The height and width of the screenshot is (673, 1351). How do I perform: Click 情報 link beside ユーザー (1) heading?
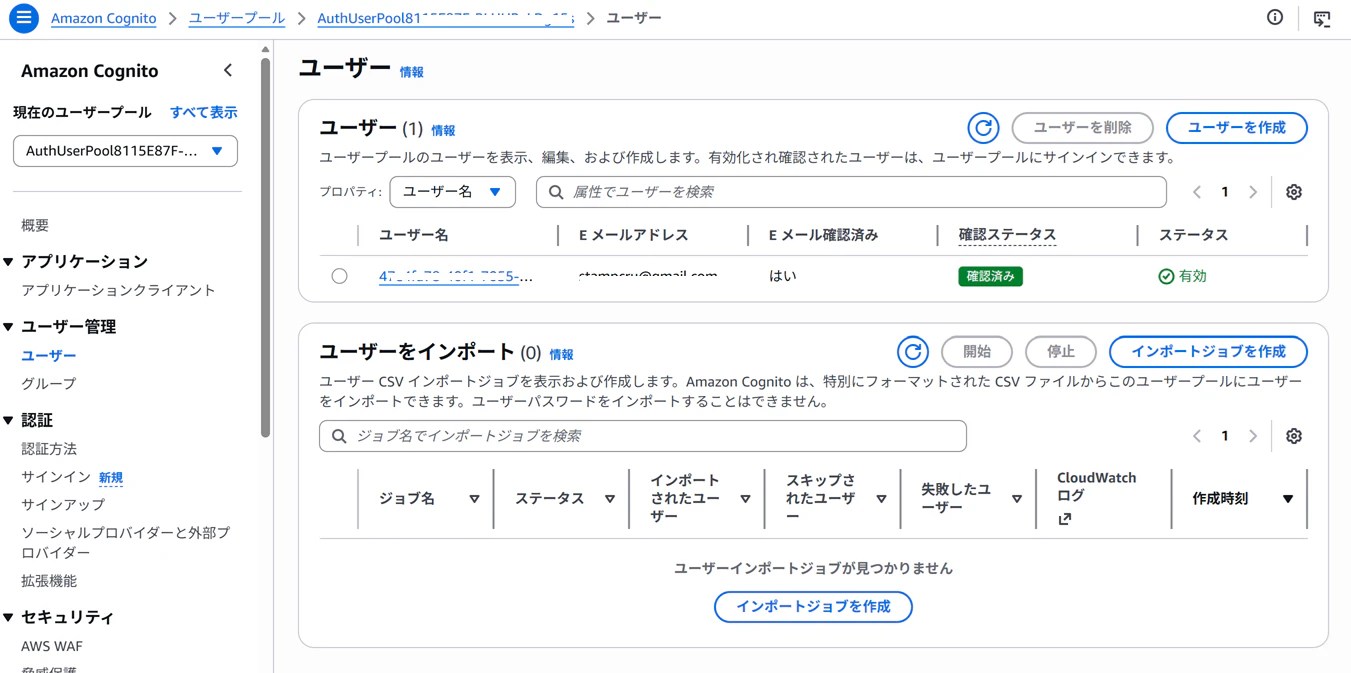[x=443, y=130]
